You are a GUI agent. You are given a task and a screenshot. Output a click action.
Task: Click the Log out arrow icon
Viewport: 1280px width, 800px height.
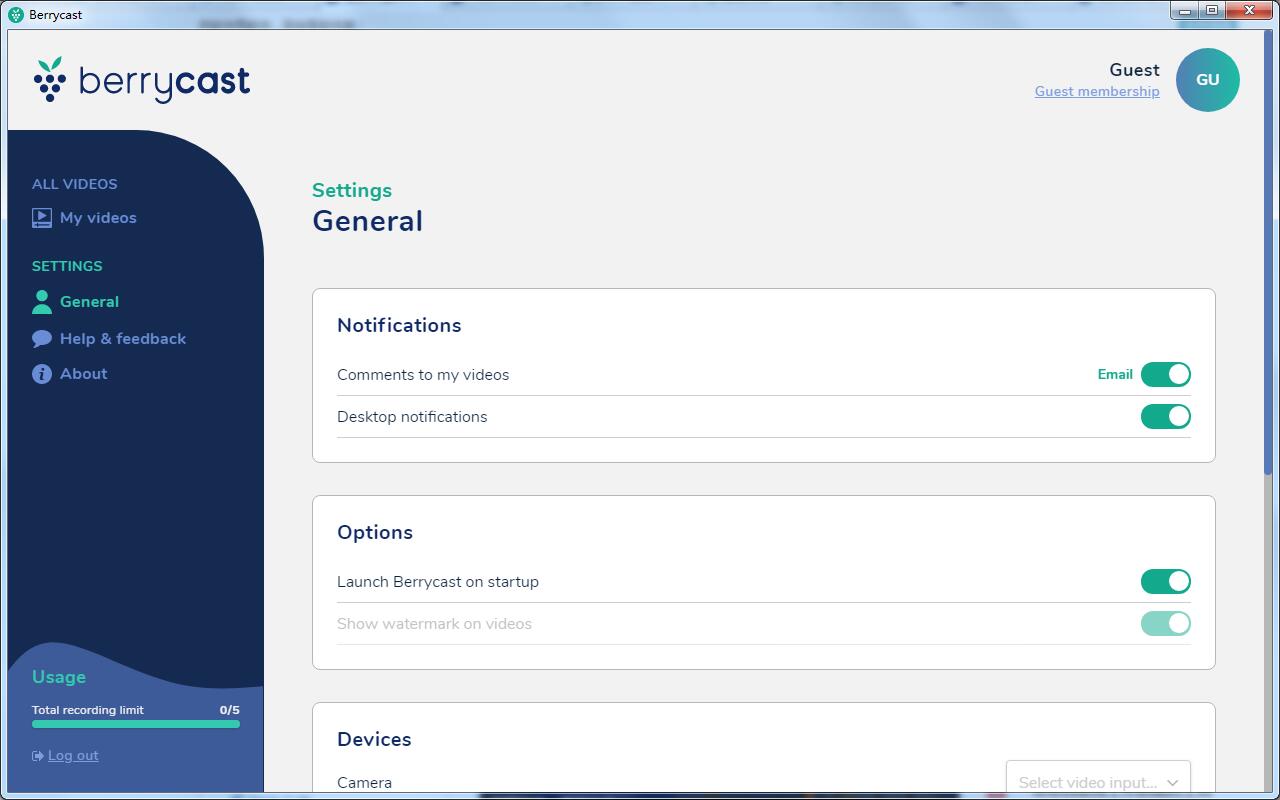point(38,756)
